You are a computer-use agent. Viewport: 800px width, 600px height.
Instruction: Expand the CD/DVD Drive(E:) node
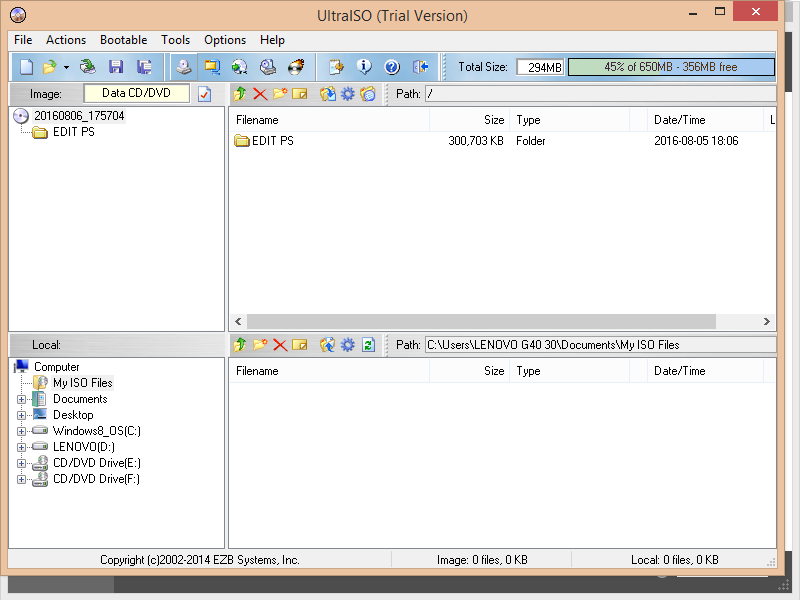tap(21, 463)
